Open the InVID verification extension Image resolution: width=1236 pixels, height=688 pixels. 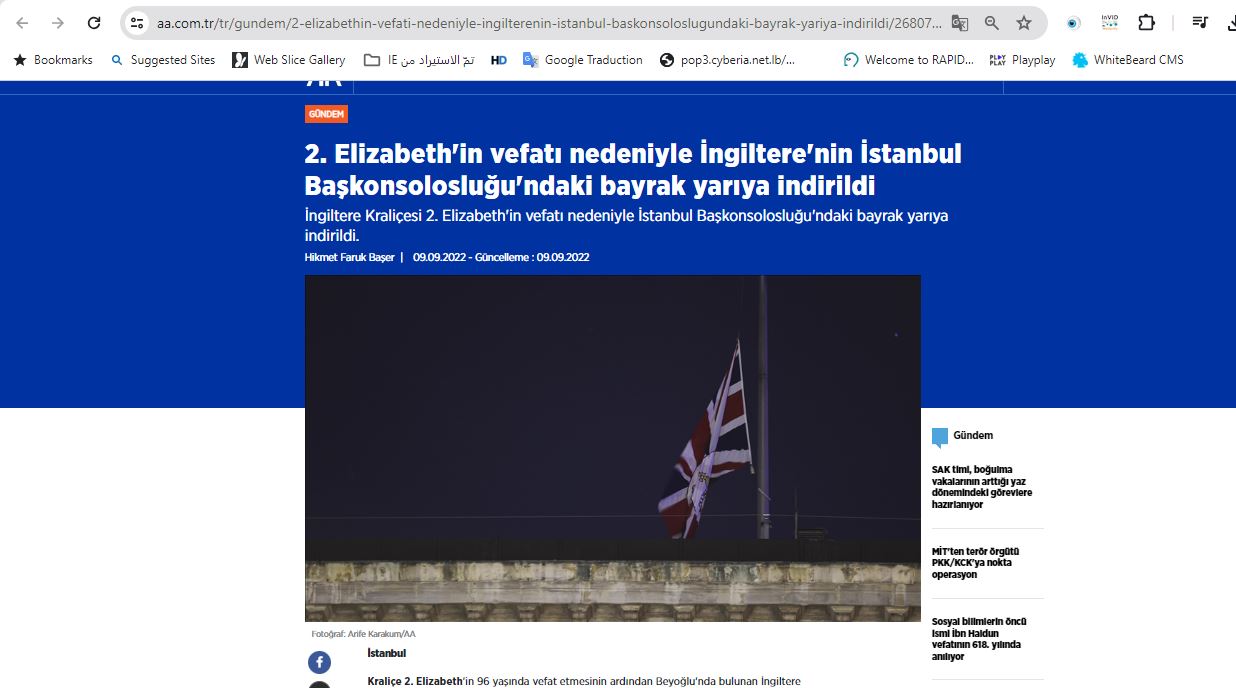(x=1109, y=22)
